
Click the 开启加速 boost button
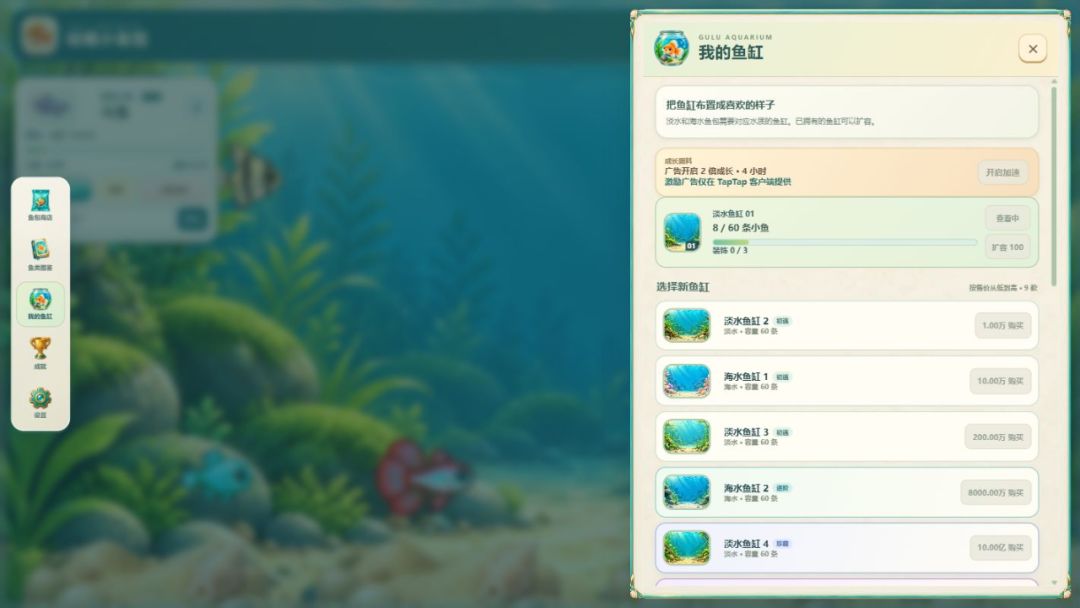1002,172
